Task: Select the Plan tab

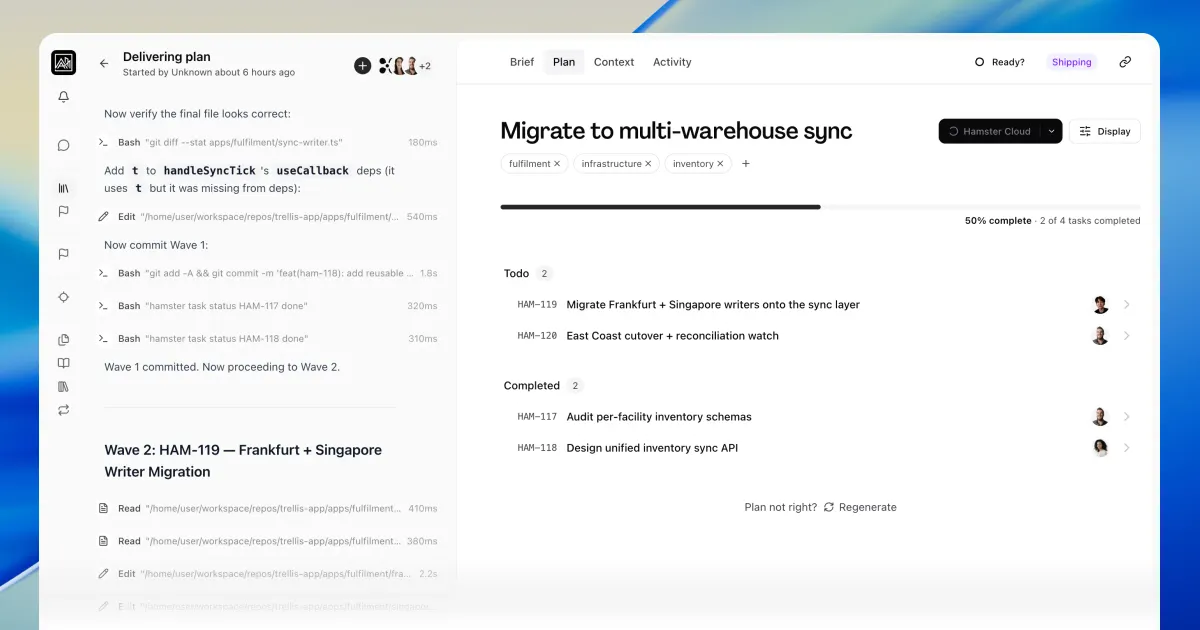Action: tap(564, 62)
